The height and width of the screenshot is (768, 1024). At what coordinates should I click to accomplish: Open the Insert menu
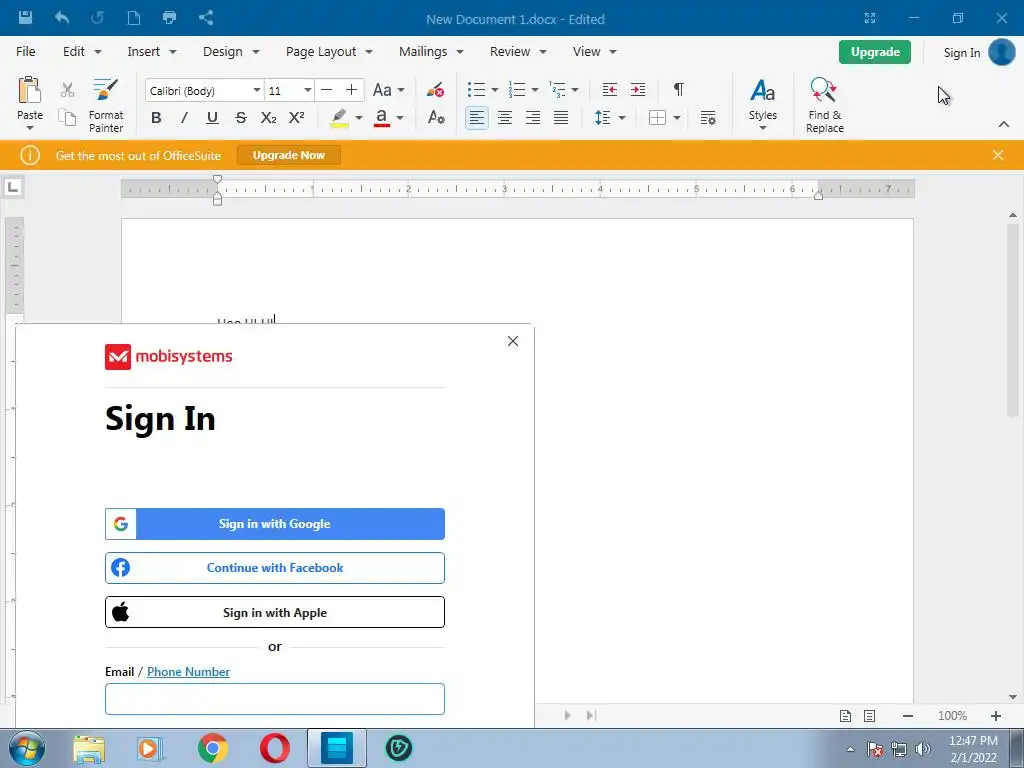click(152, 52)
